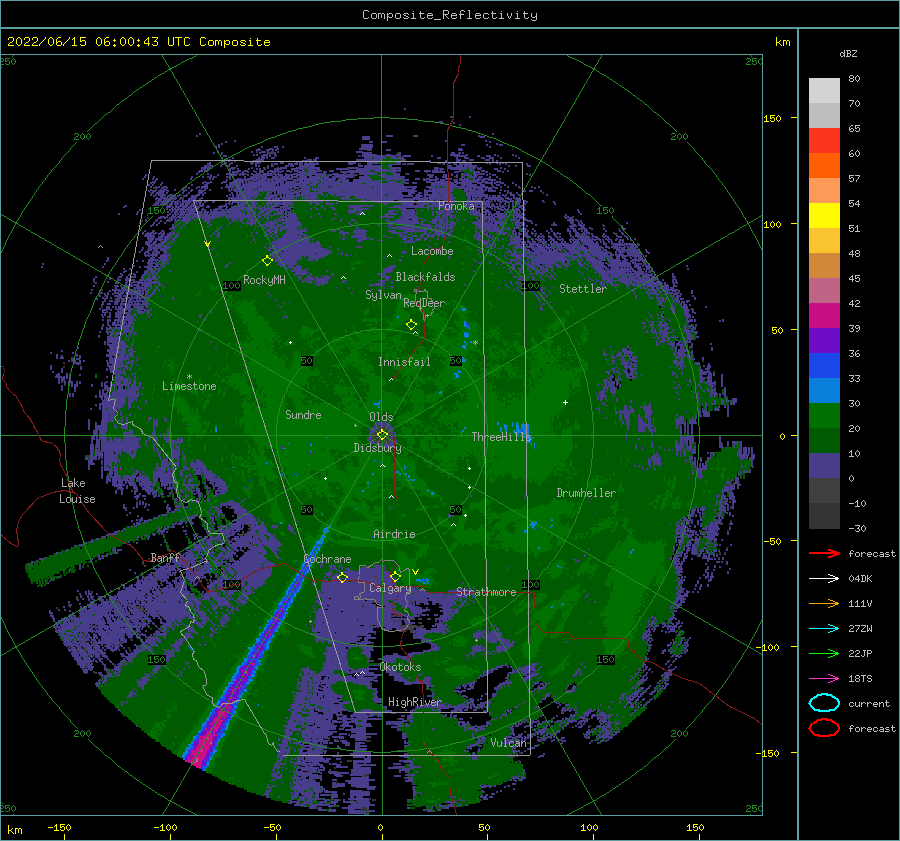Click the Composite_Reflectivity title text
Screen dimensions: 900x841
tap(450, 15)
